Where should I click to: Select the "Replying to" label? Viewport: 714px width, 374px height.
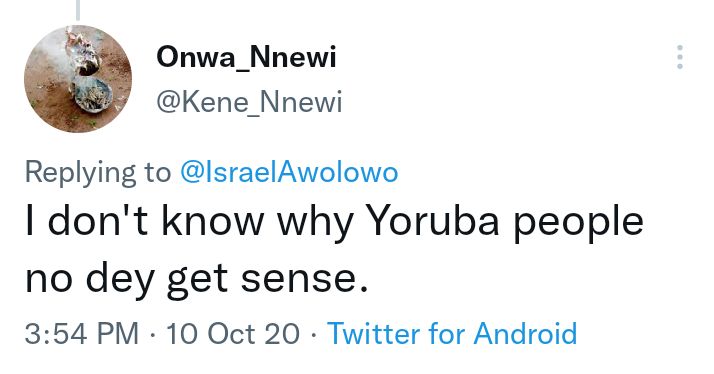pos(98,173)
